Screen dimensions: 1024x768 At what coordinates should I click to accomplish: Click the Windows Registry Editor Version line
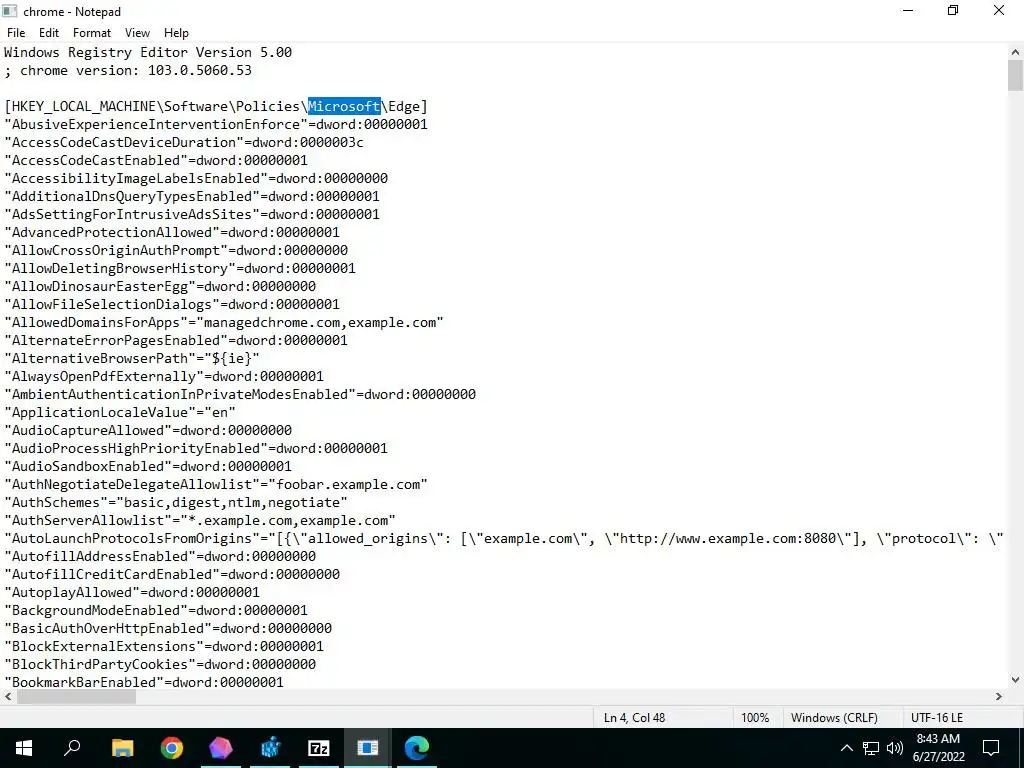click(148, 52)
